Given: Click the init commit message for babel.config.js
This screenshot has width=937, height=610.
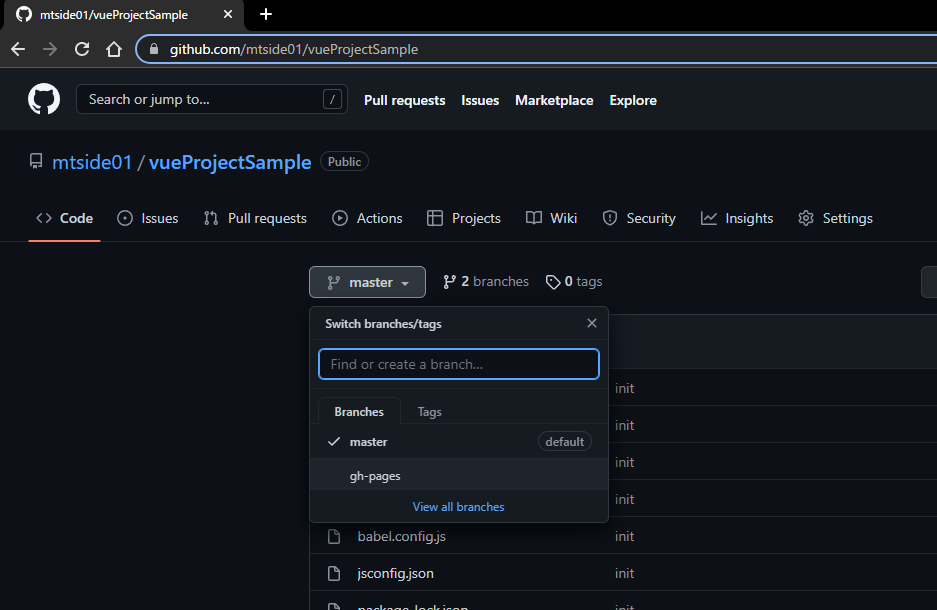Looking at the screenshot, I should coord(624,537).
